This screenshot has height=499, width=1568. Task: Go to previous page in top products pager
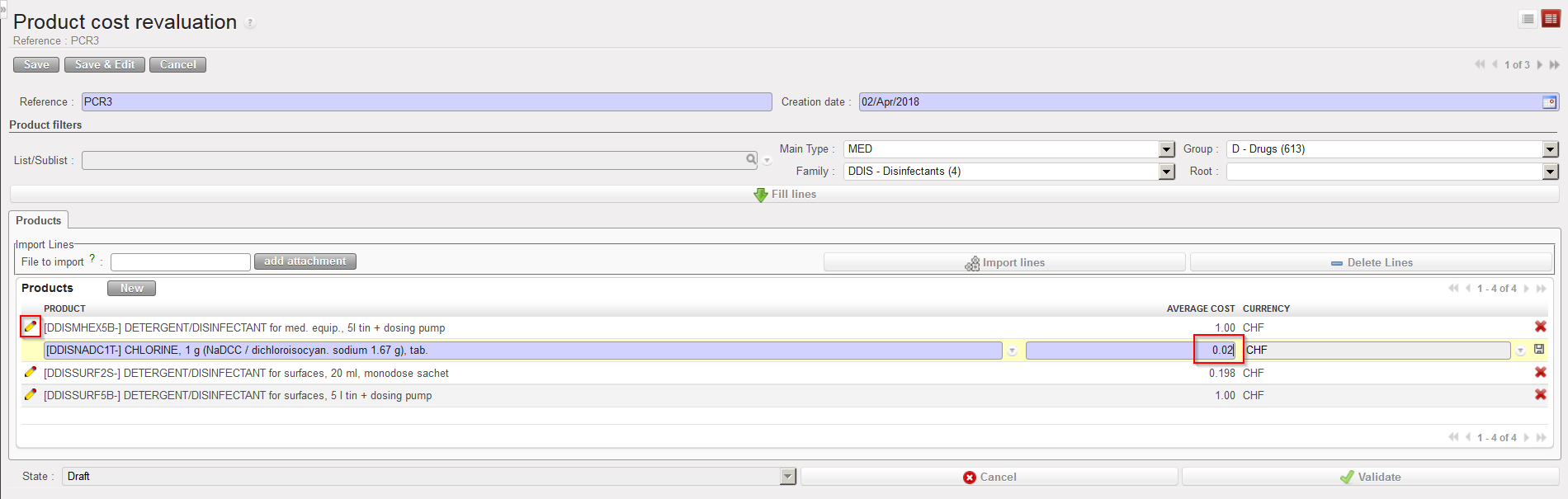[1468, 288]
